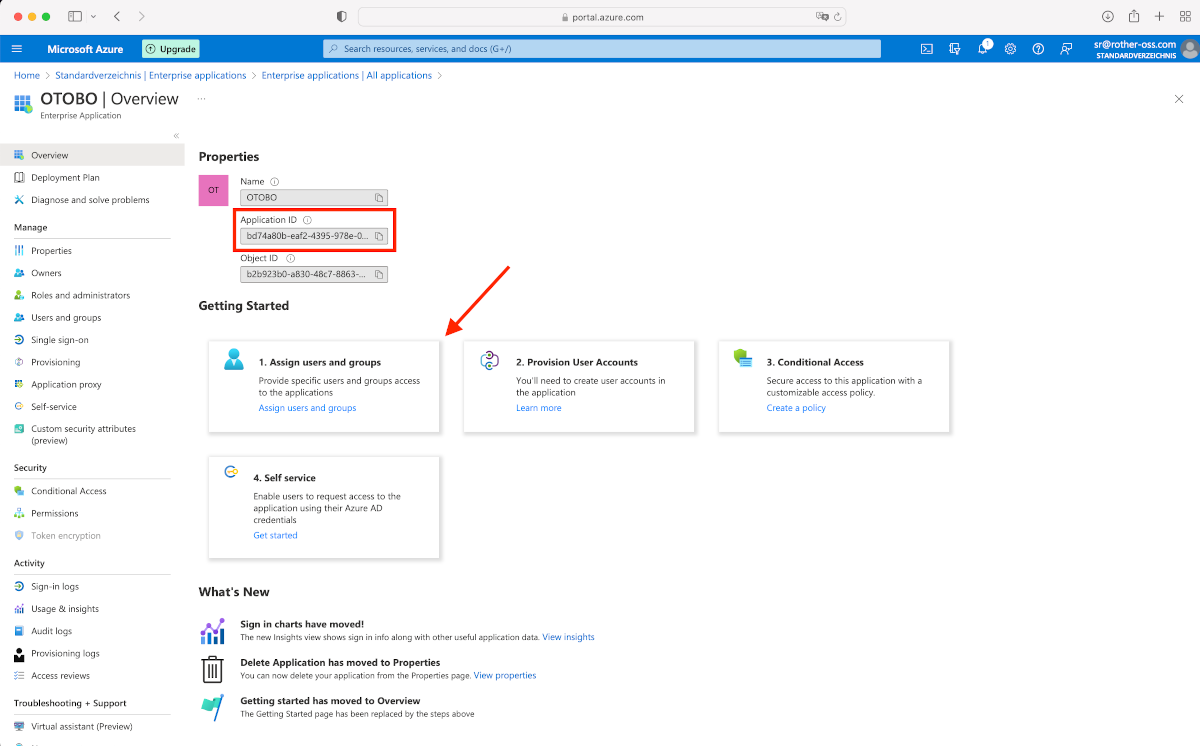Click the info icon beside Application ID
Screen dimensions: 1200x746
(307, 220)
